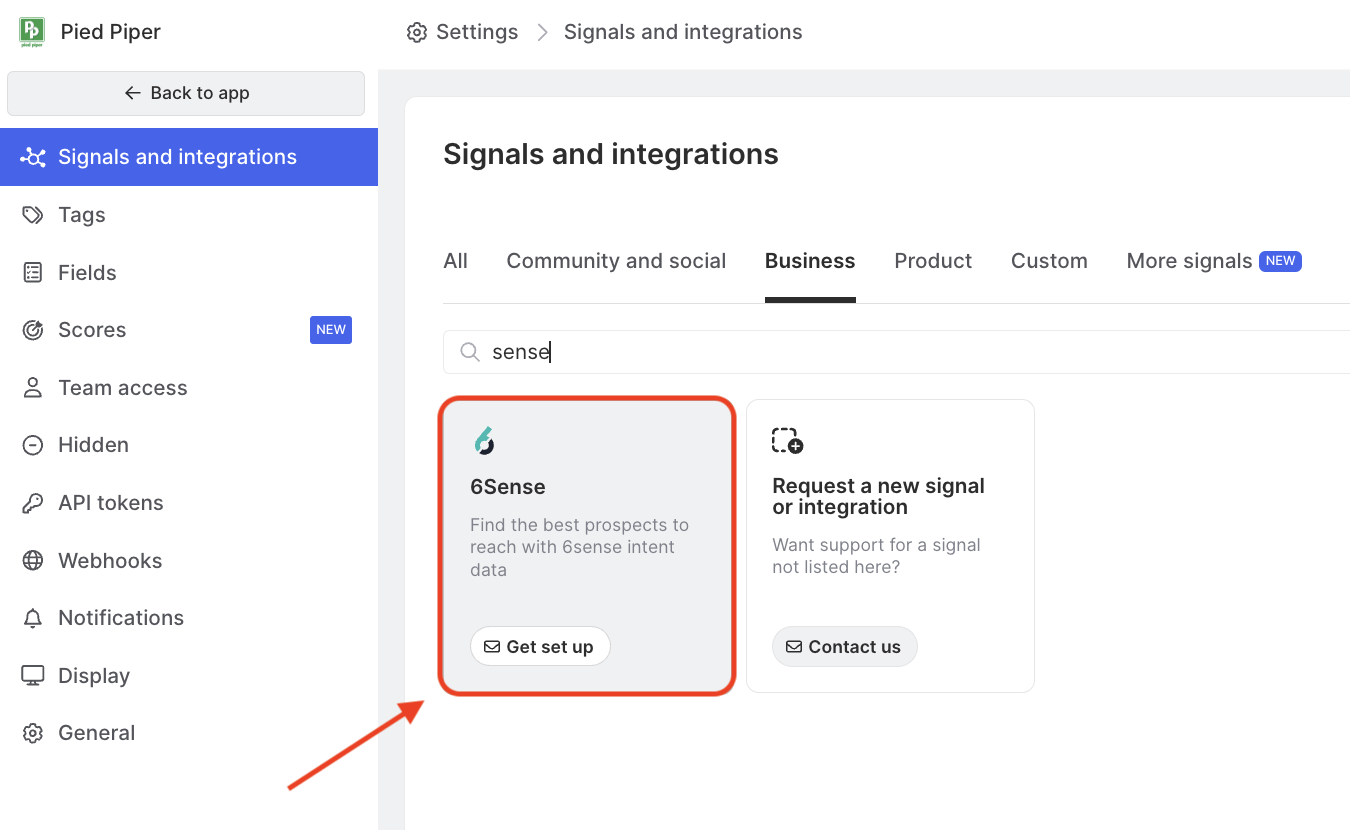Click the Notifications bell icon
1350x830 pixels.
pos(33,618)
